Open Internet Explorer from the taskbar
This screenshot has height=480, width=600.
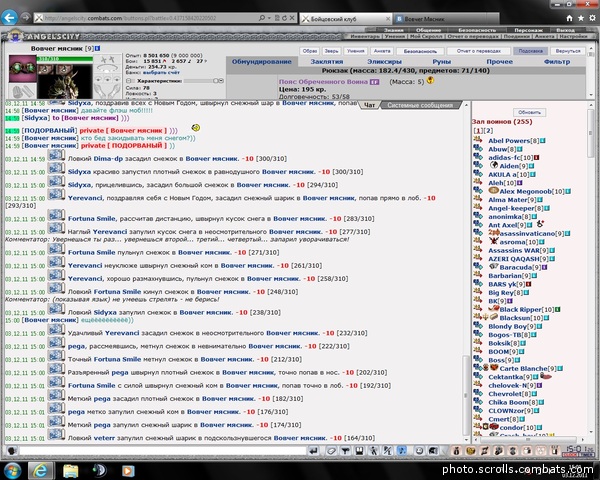coord(41,470)
